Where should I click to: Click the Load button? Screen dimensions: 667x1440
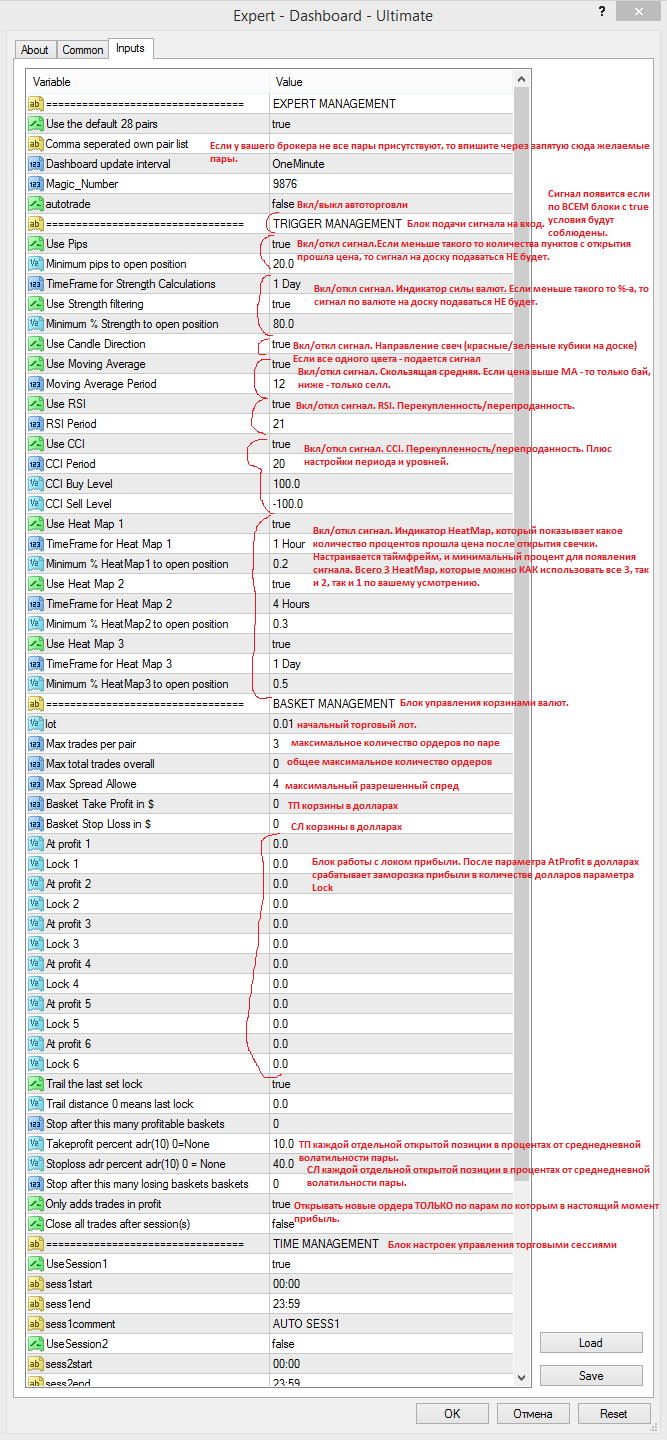[591, 1343]
